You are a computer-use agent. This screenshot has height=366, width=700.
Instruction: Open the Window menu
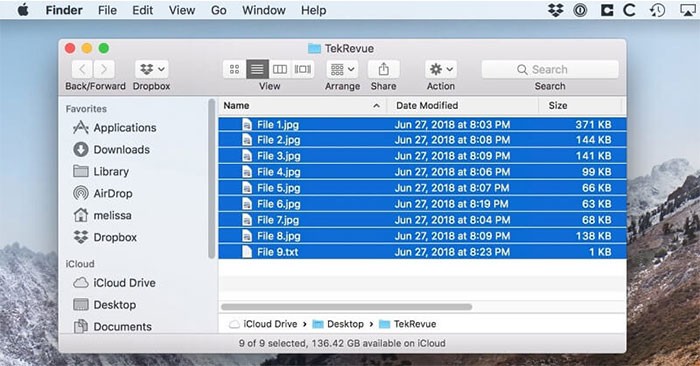(263, 10)
